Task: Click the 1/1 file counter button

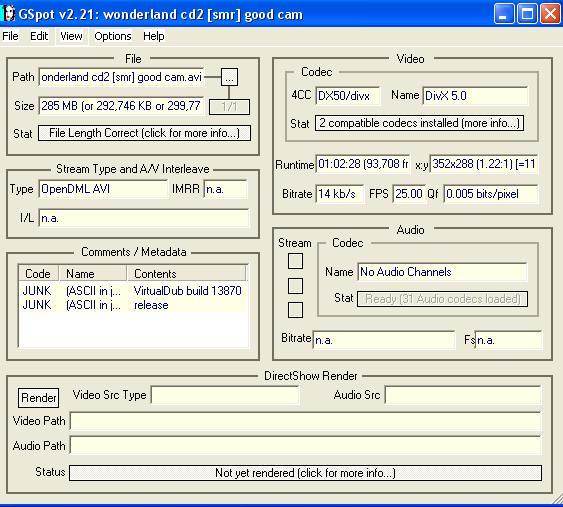Action: tap(229, 107)
